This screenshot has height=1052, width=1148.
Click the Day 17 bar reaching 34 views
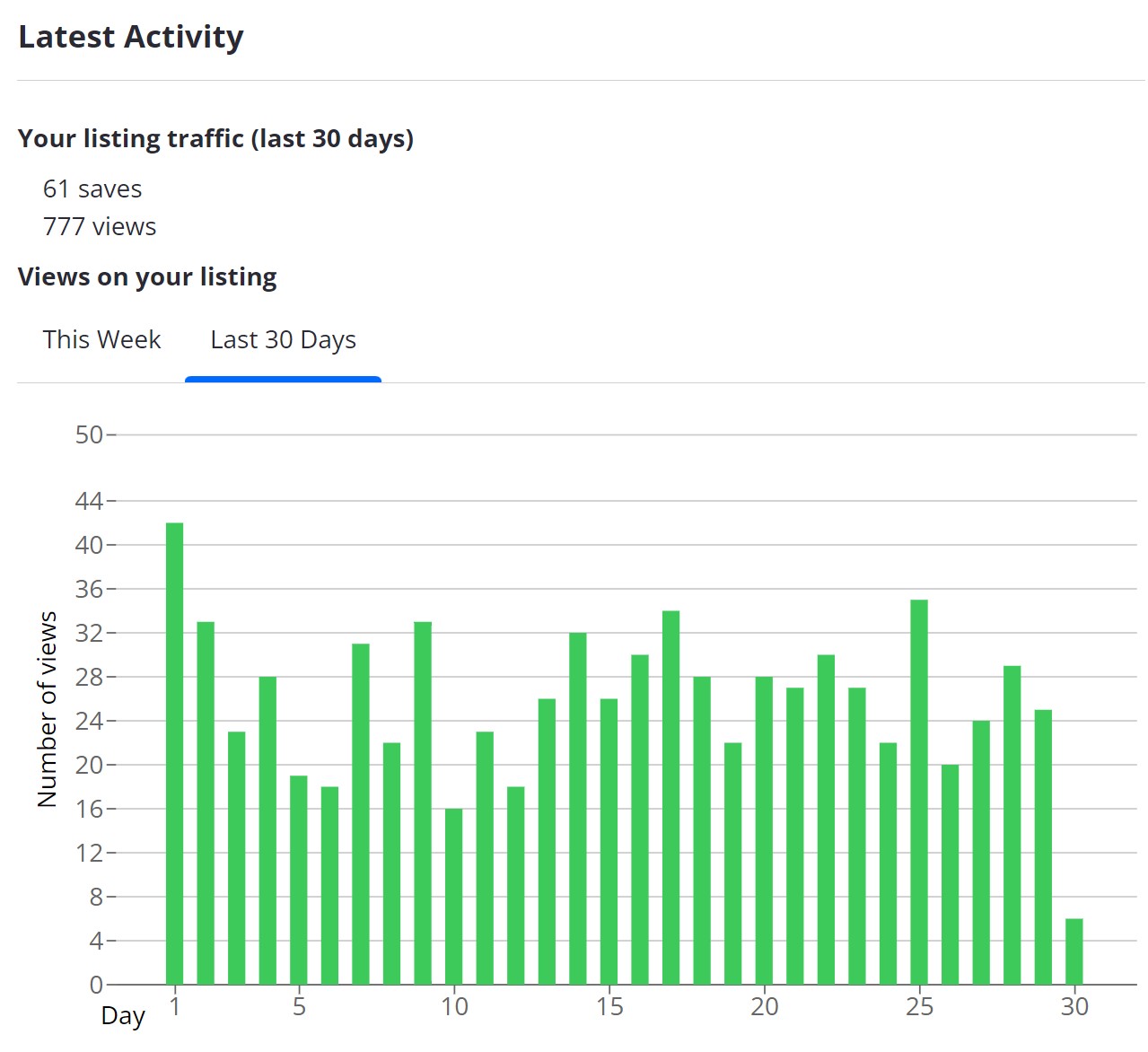[x=671, y=797]
